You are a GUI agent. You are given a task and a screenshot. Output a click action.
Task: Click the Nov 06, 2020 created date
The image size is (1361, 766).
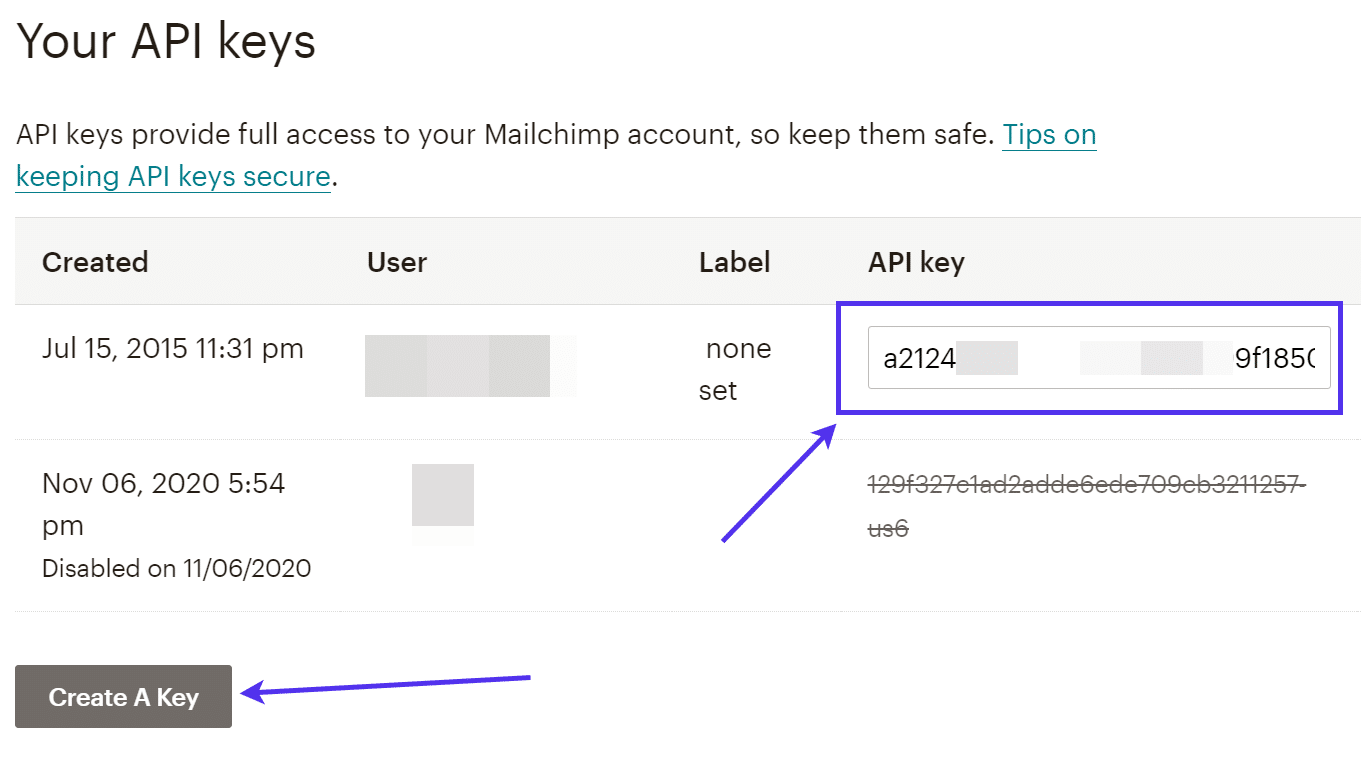163,482
